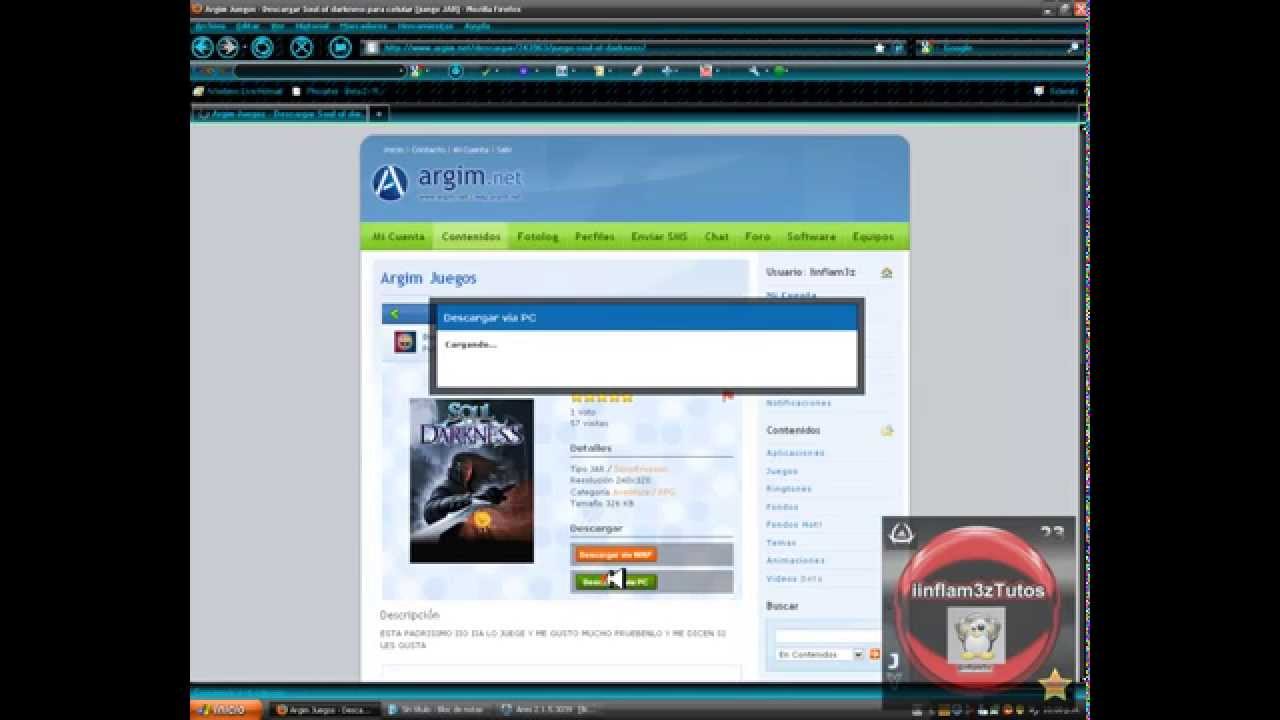
Task: Click the green Descargar via PC button
Action: pos(615,581)
